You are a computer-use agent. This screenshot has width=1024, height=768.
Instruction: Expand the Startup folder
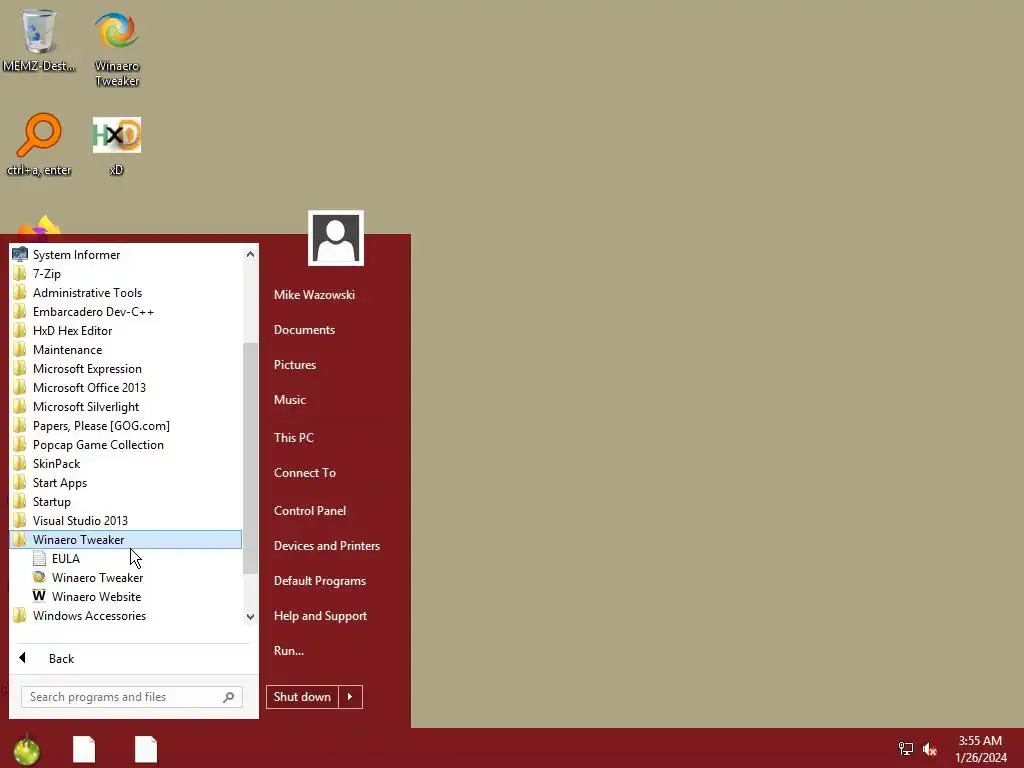point(125,502)
